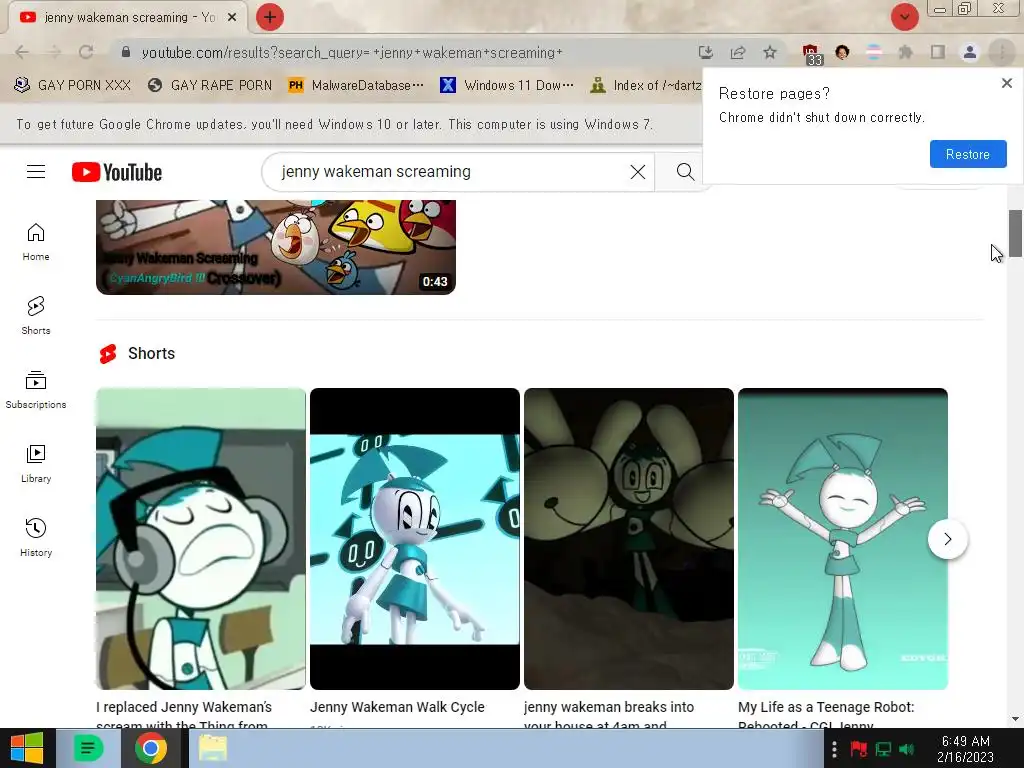Open the Chrome profile avatar icon
The image size is (1024, 768).
(x=970, y=52)
